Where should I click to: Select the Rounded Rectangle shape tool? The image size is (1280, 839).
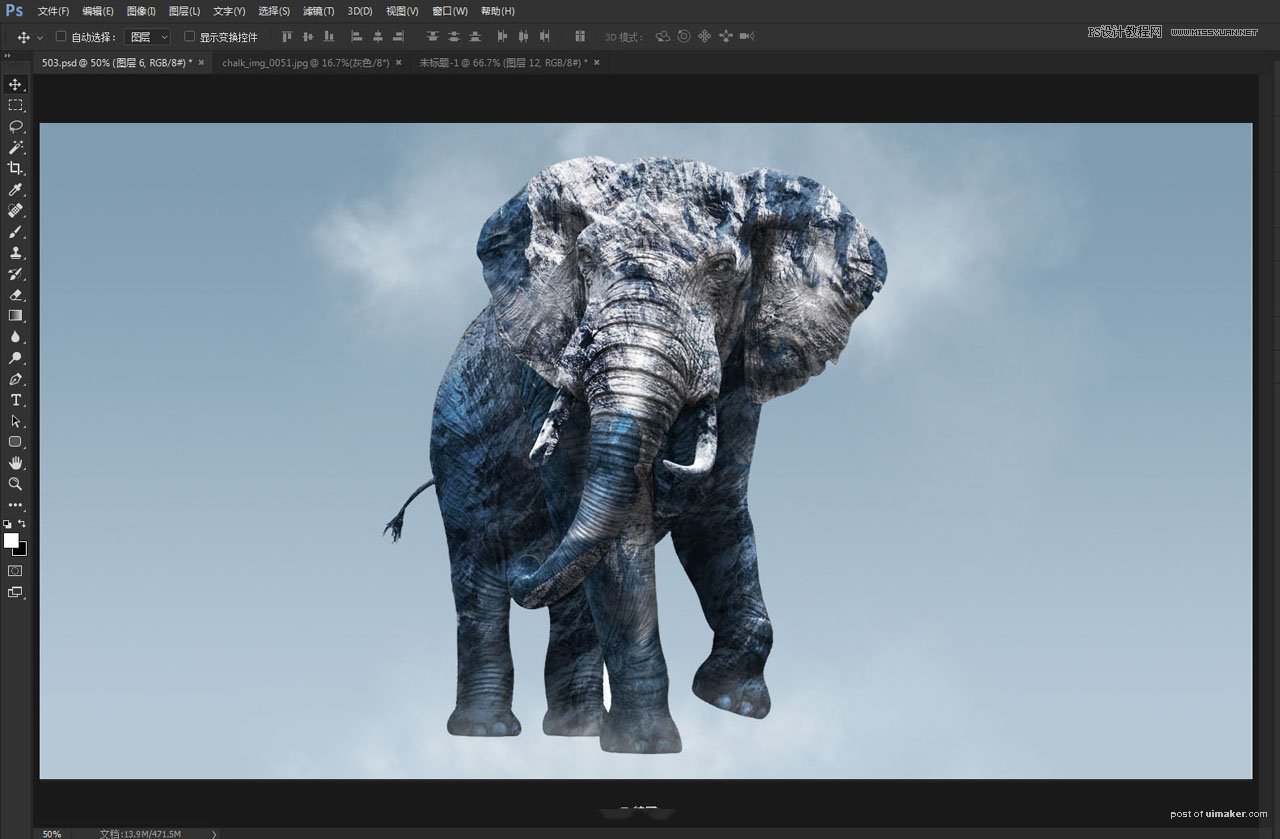click(15, 441)
